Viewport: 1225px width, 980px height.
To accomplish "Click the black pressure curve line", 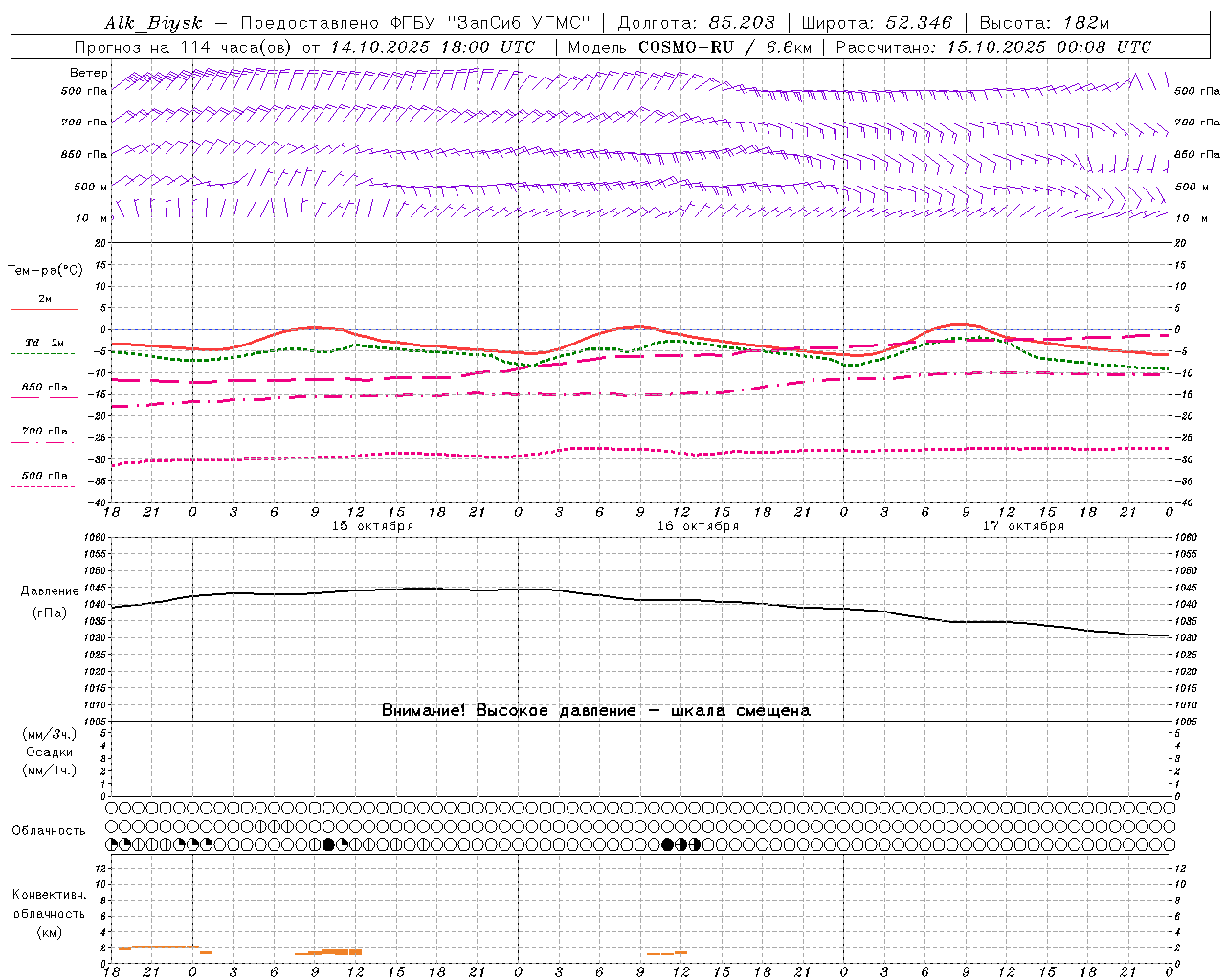I will (641, 600).
